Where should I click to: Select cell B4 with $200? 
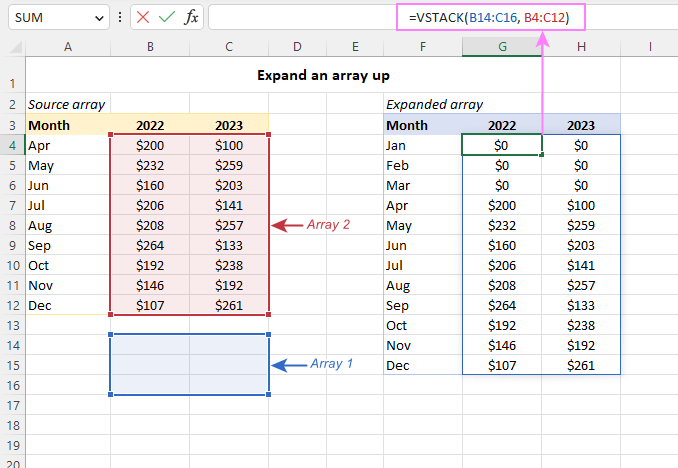(x=150, y=145)
